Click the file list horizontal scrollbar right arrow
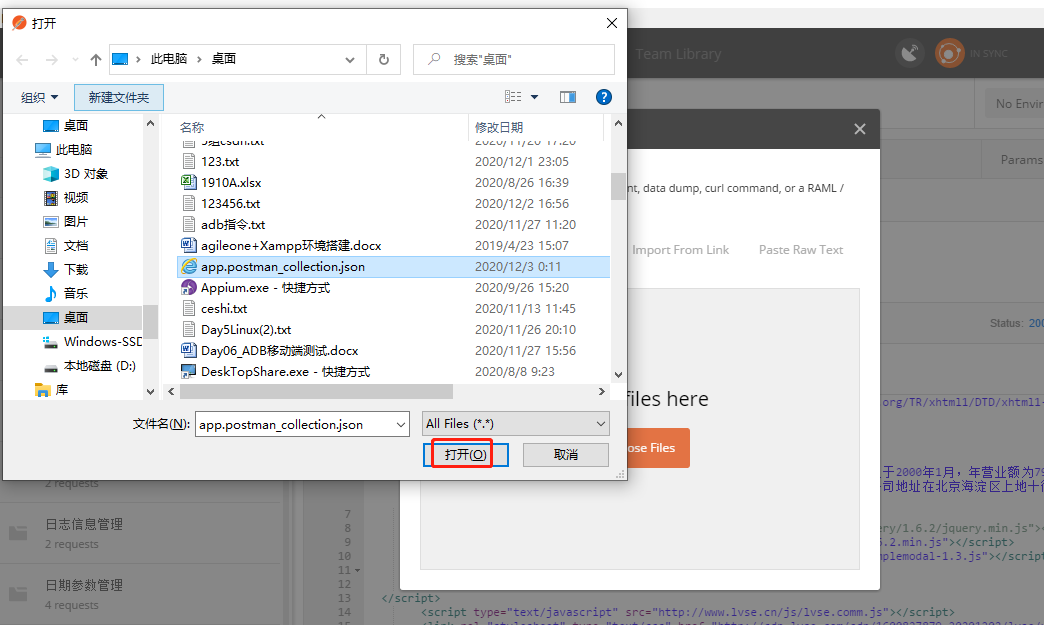The width and height of the screenshot is (1045, 627). point(602,392)
